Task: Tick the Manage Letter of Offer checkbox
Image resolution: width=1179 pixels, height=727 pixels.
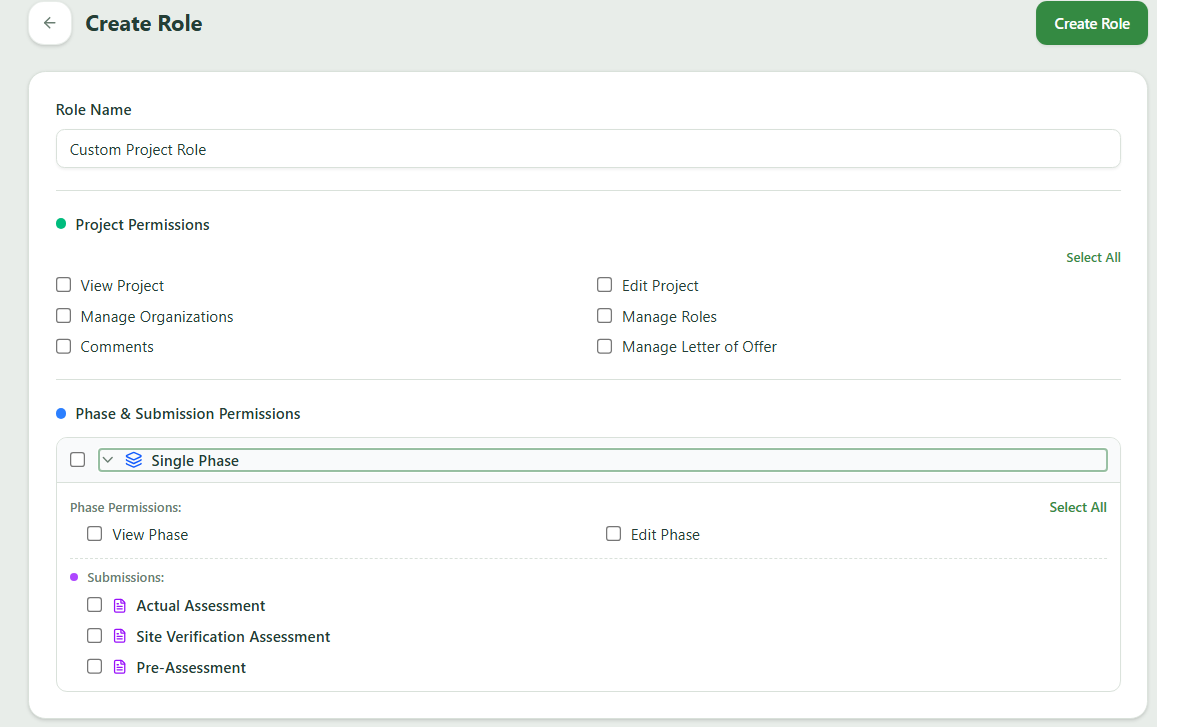Action: tap(605, 347)
